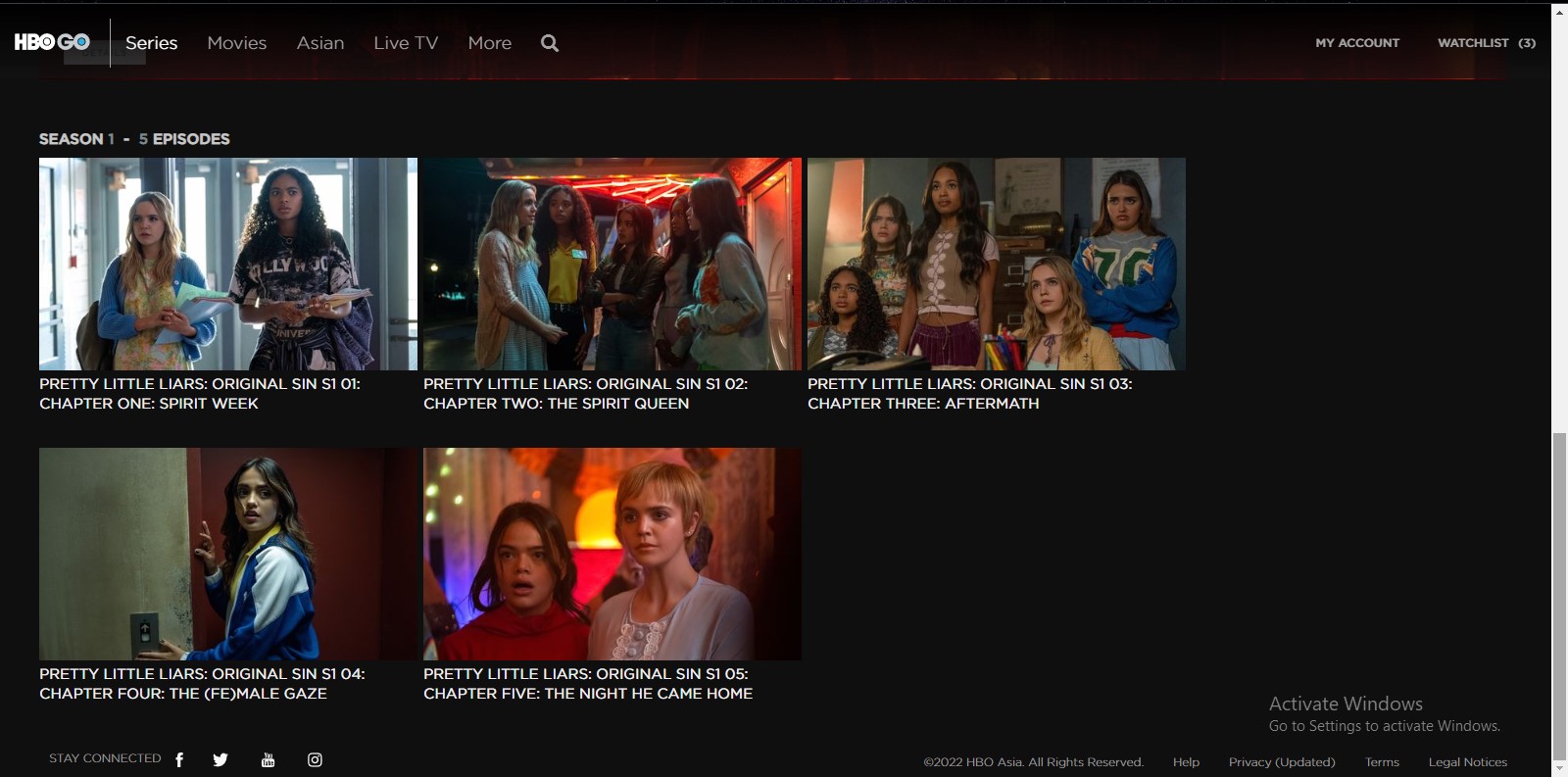
Task: Play episode 02 thumbnail The Spirit Queen
Action: click(612, 264)
